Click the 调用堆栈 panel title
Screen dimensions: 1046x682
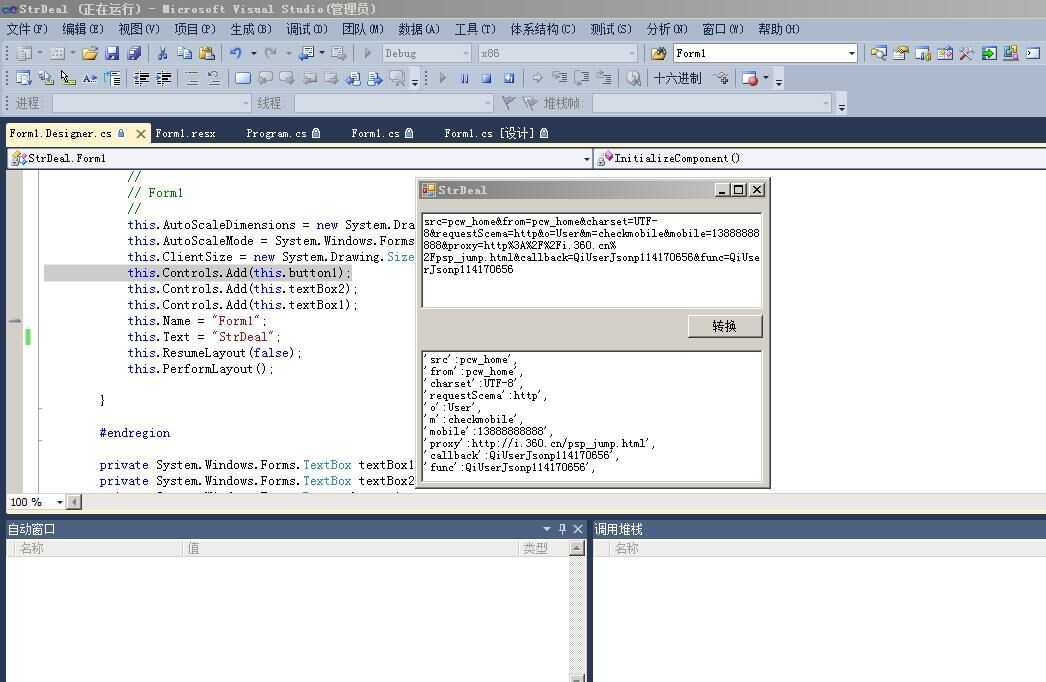[x=618, y=529]
